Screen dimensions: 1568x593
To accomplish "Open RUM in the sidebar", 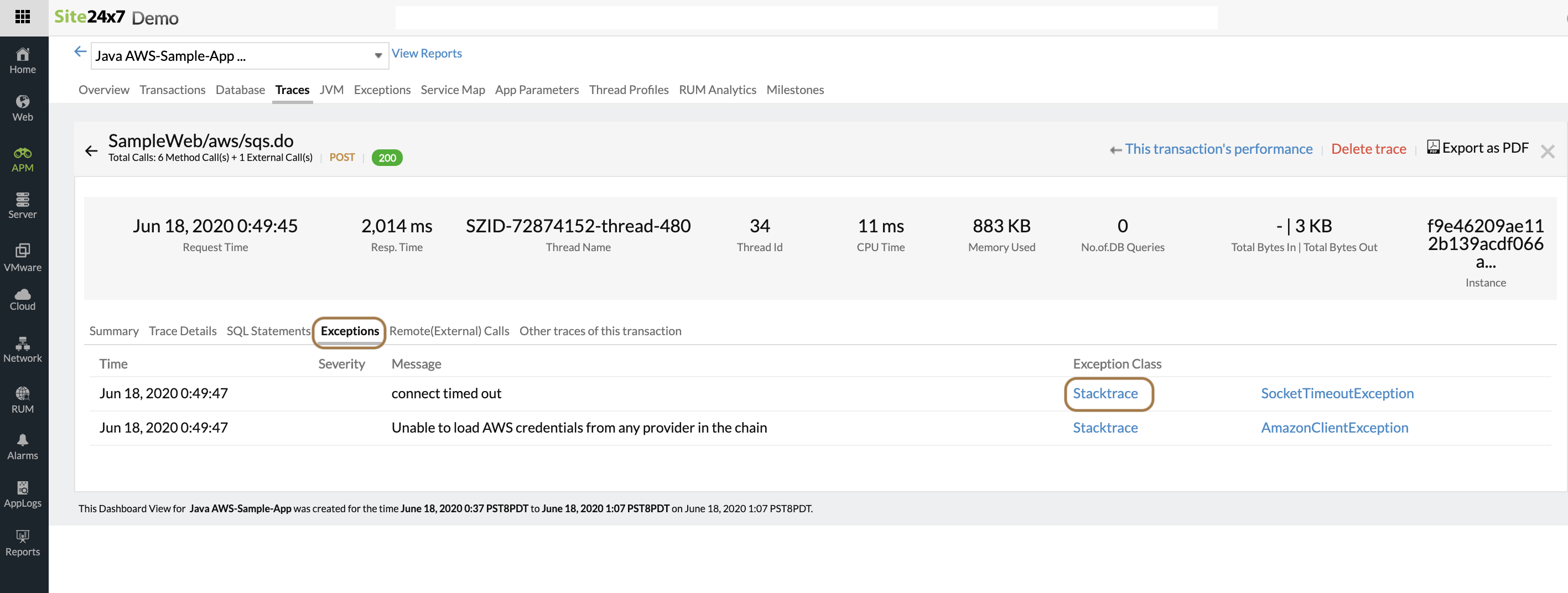I will 23,400.
